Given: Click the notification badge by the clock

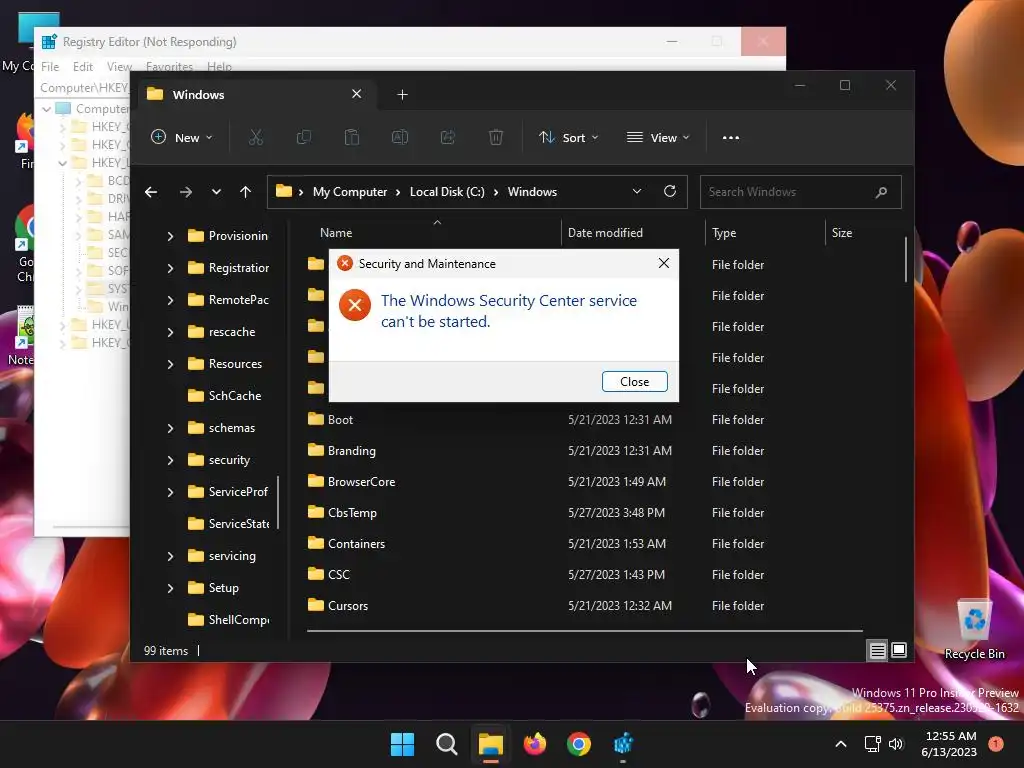Looking at the screenshot, I should (996, 743).
